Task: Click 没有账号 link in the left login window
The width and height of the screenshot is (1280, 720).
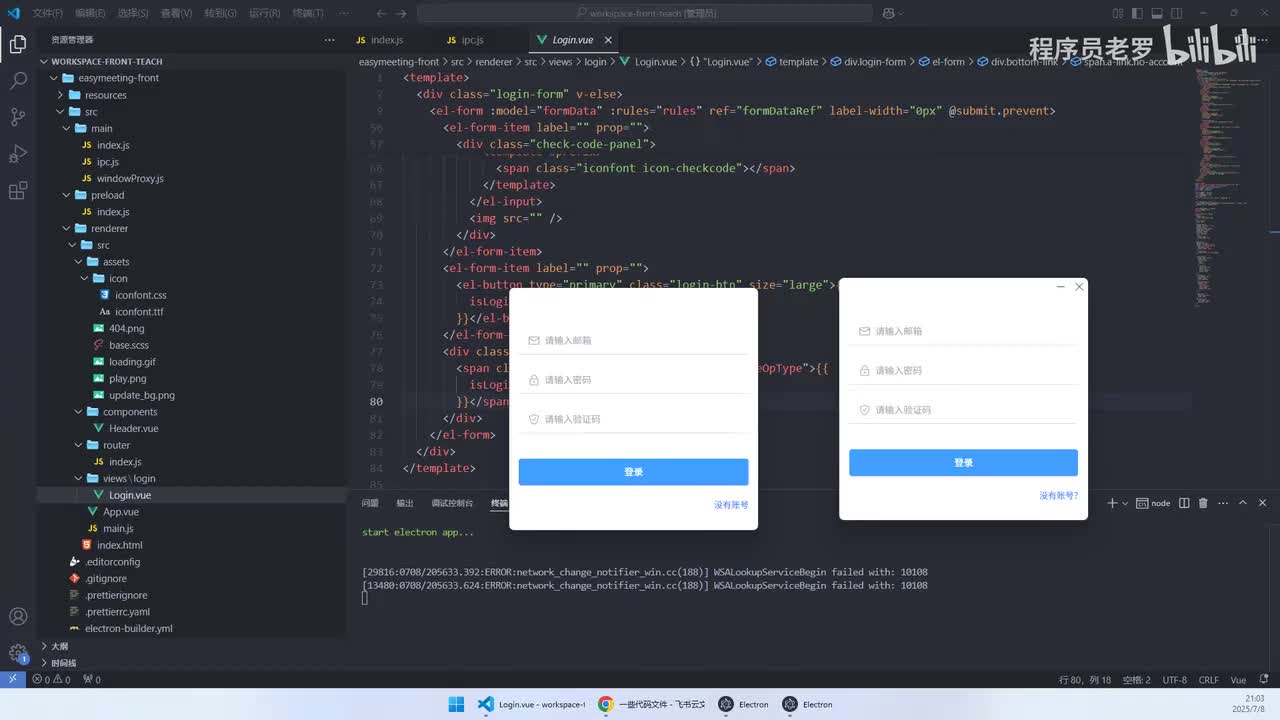Action: [731, 505]
